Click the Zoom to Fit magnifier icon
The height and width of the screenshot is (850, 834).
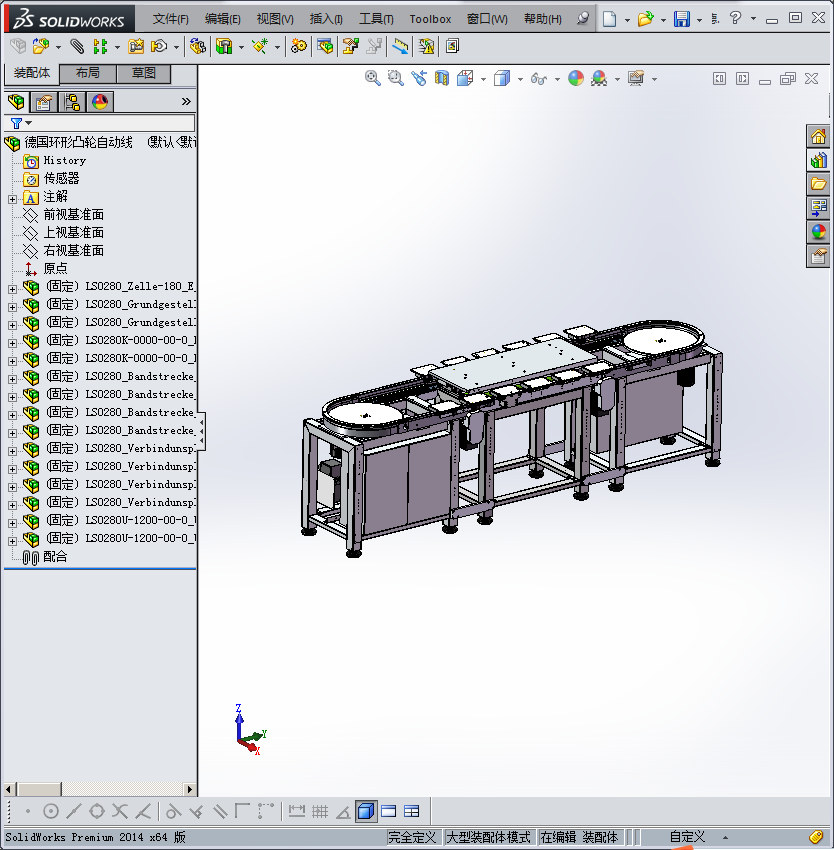point(373,78)
